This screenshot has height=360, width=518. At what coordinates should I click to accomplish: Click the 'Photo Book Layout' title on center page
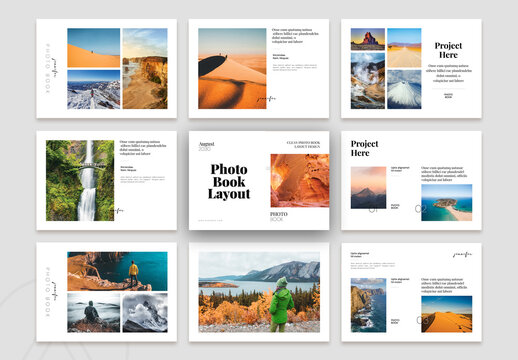point(229,182)
